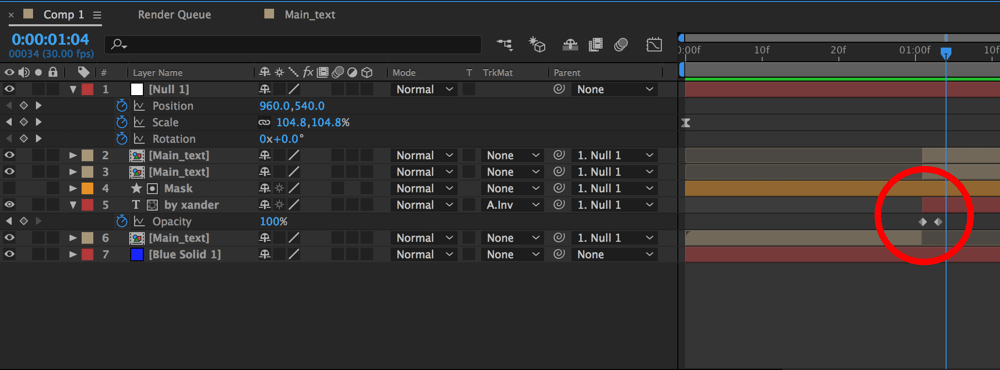The width and height of the screenshot is (1000, 370).
Task: Expand Blue Solid 1 layer properties
Action: pyautogui.click(x=73, y=255)
